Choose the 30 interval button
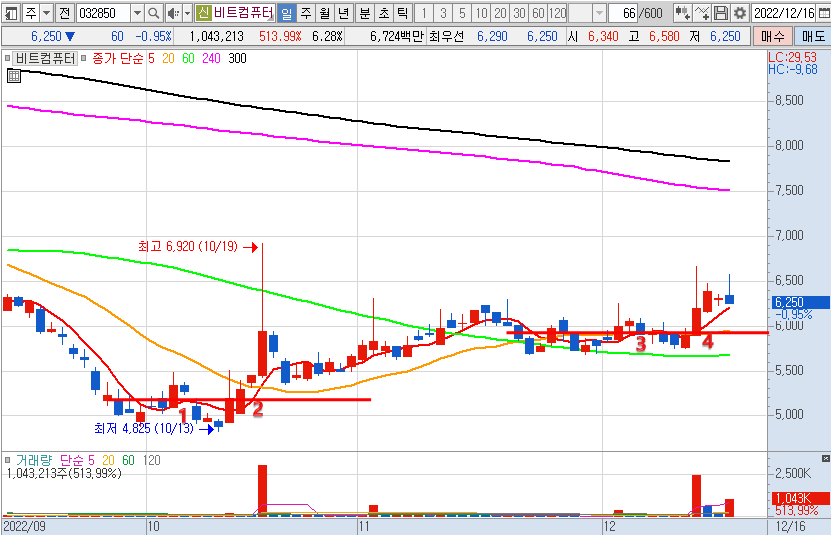Image resolution: width=832 pixels, height=536 pixels. (x=519, y=13)
